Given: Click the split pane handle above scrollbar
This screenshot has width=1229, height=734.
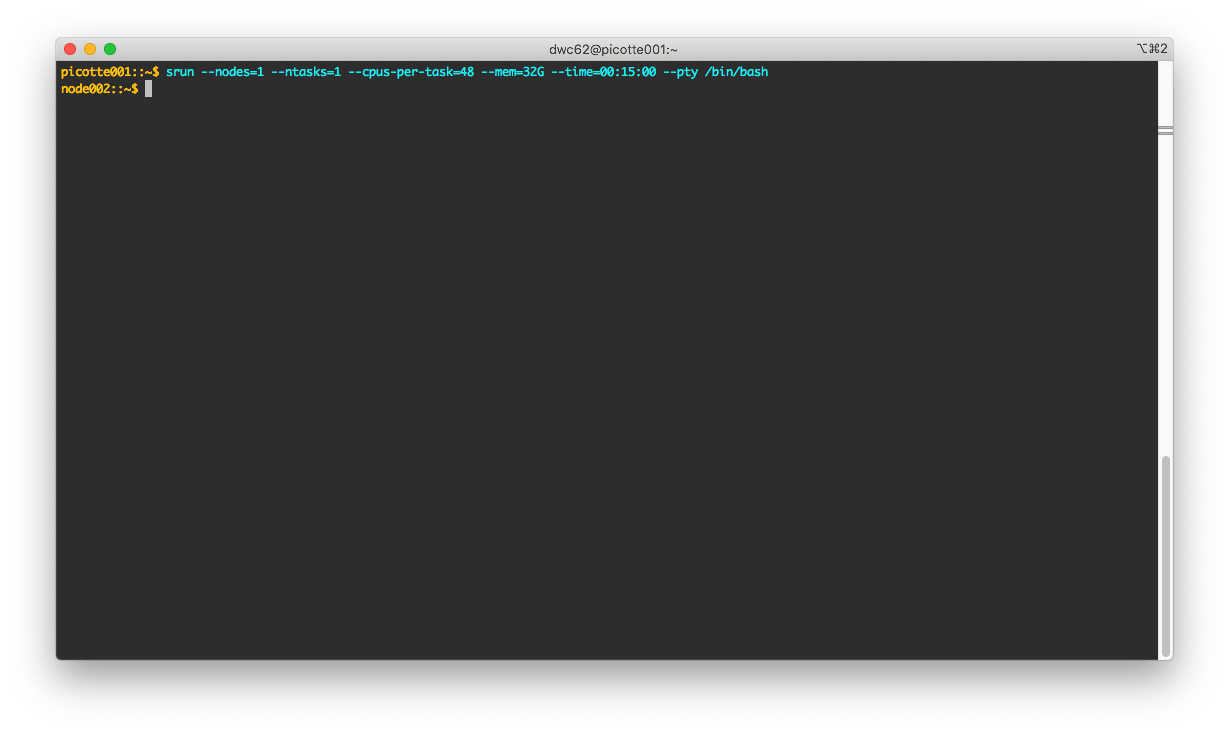Looking at the screenshot, I should 1165,131.
